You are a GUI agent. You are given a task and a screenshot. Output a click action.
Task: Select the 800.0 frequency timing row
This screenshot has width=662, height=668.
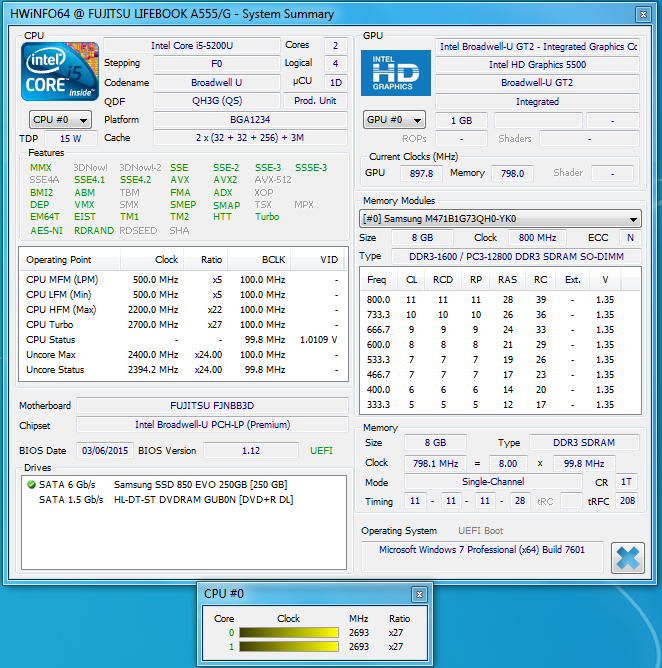coord(500,300)
